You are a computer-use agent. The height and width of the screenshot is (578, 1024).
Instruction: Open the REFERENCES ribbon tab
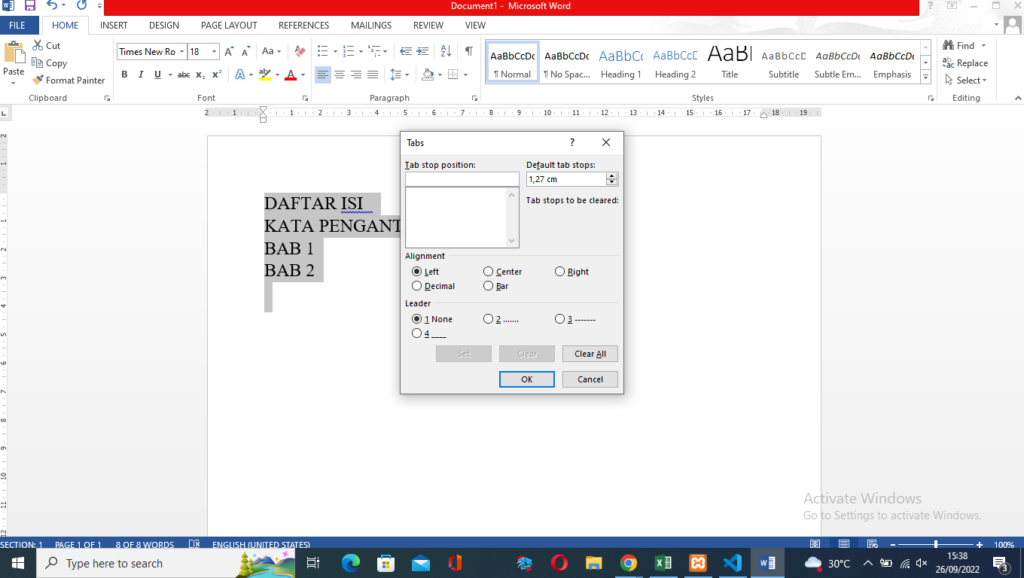[x=303, y=25]
